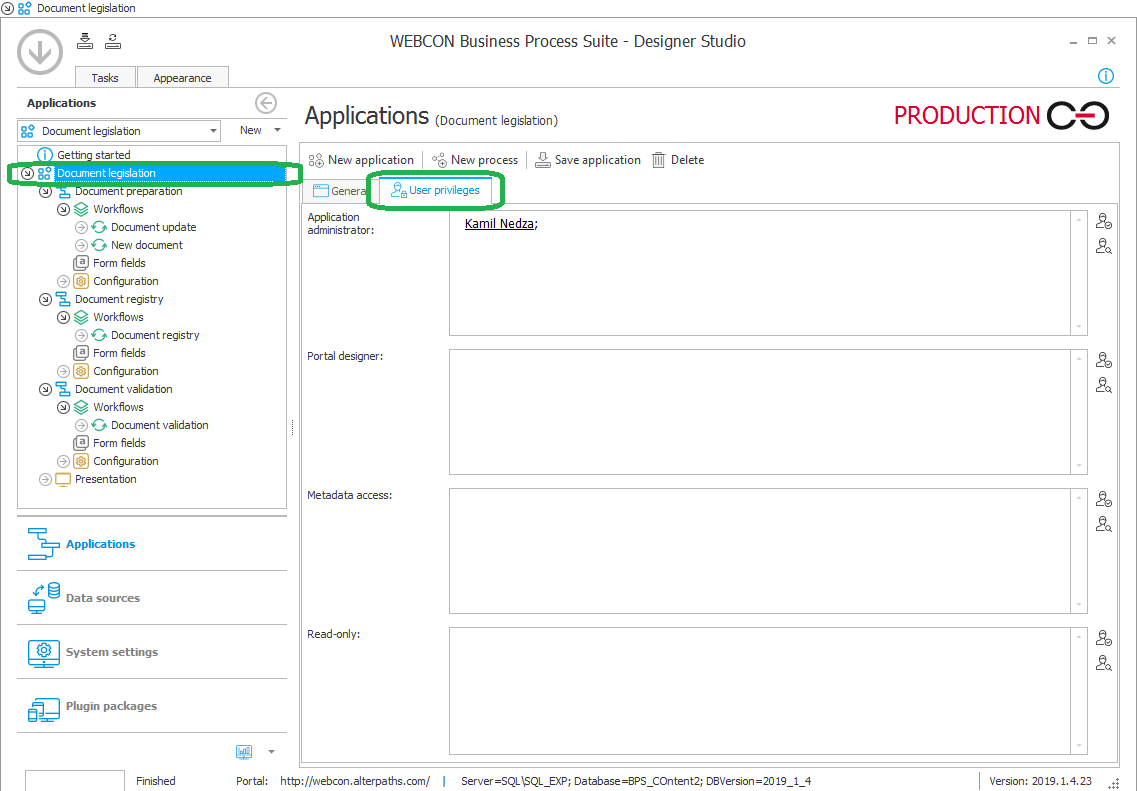This screenshot has width=1137, height=791.
Task: Expand Configuration under Document preparation
Action: click(63, 281)
